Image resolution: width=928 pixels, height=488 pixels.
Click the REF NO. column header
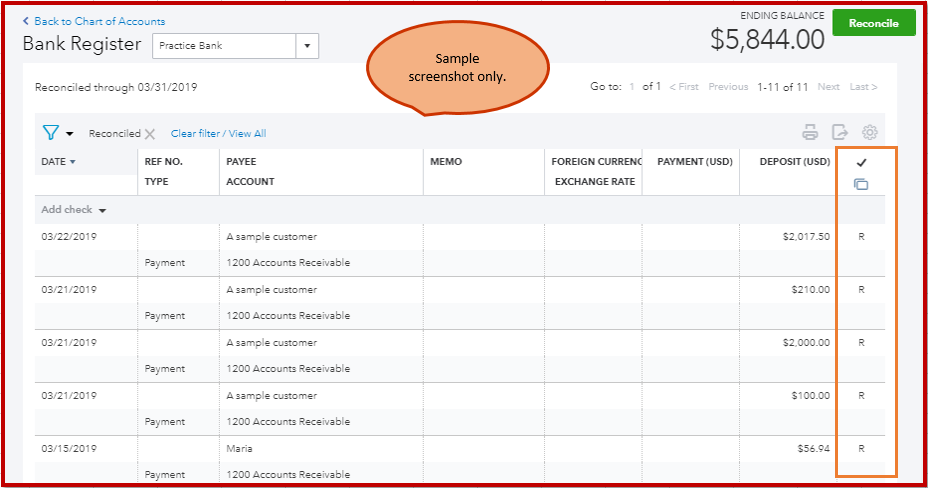pyautogui.click(x=163, y=161)
